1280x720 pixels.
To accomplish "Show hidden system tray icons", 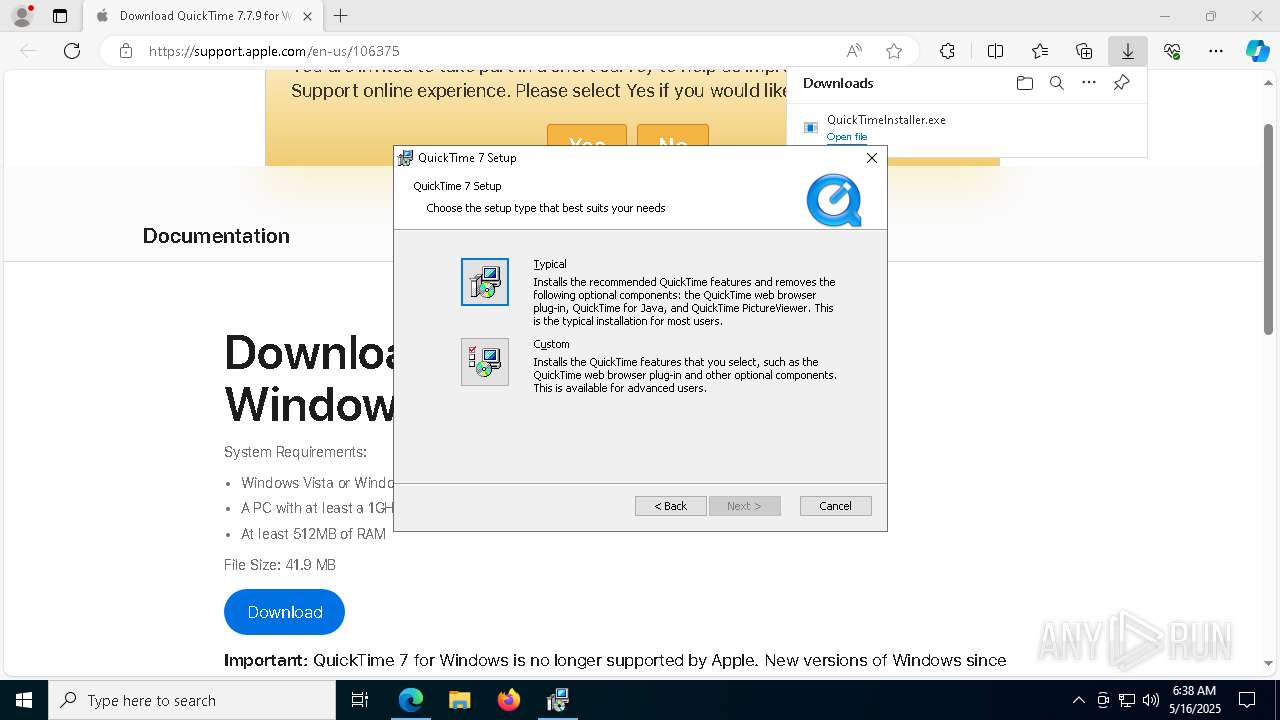I will click(1078, 700).
